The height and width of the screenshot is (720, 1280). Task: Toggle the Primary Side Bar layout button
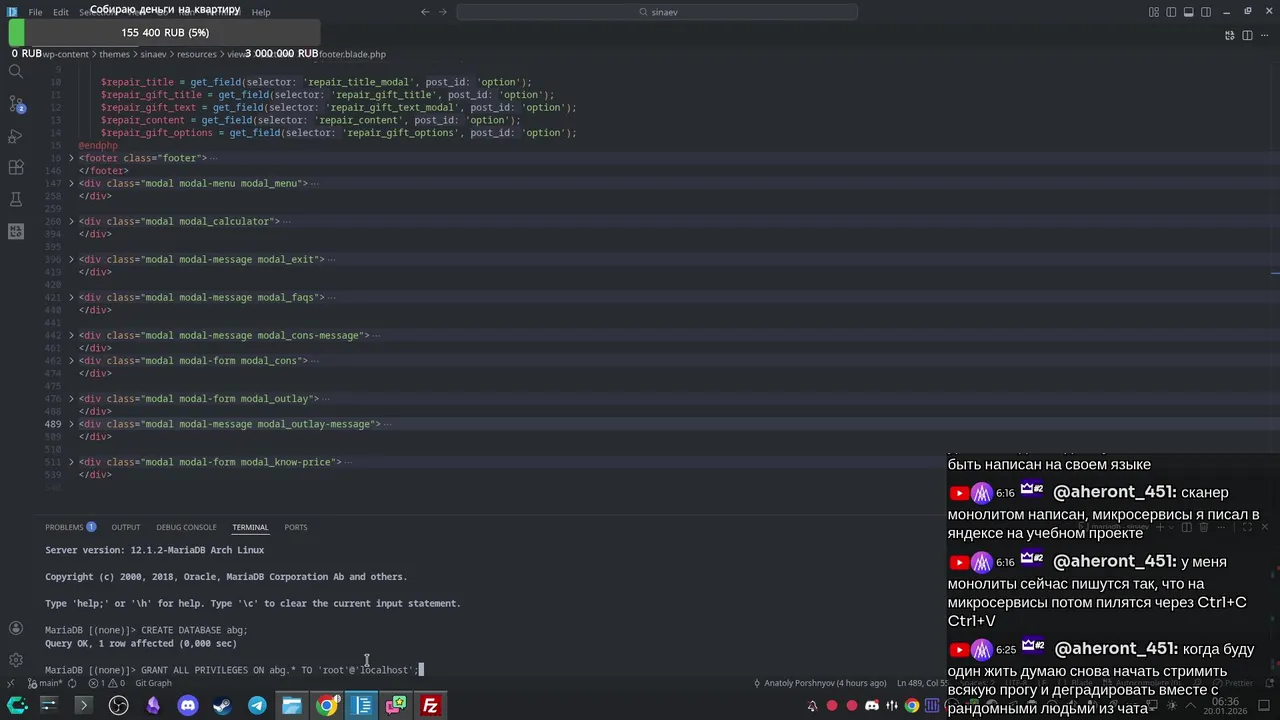[x=1172, y=12]
